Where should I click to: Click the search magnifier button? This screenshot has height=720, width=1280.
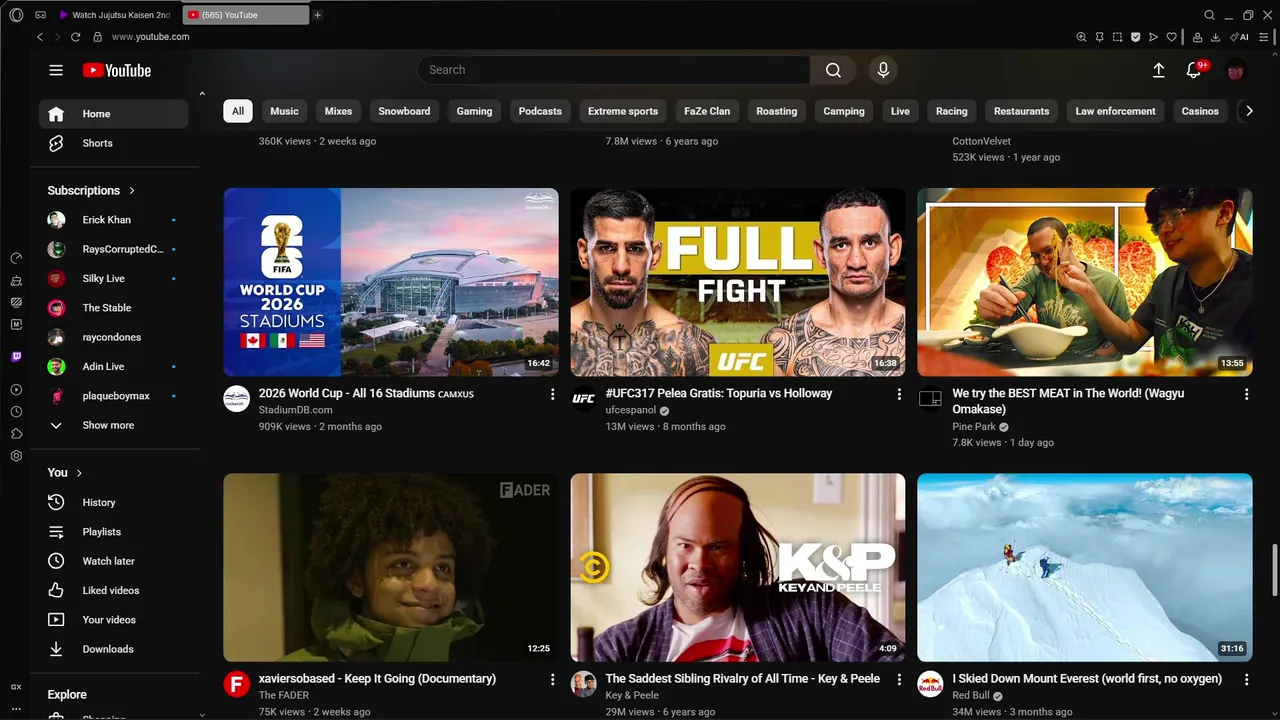click(833, 70)
